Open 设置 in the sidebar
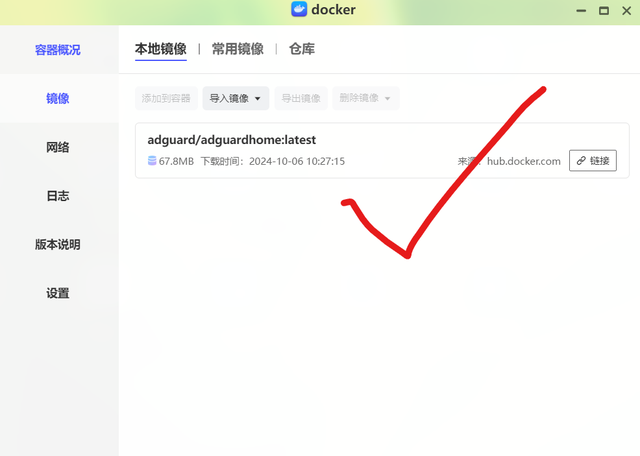The height and width of the screenshot is (456, 640). (x=58, y=293)
